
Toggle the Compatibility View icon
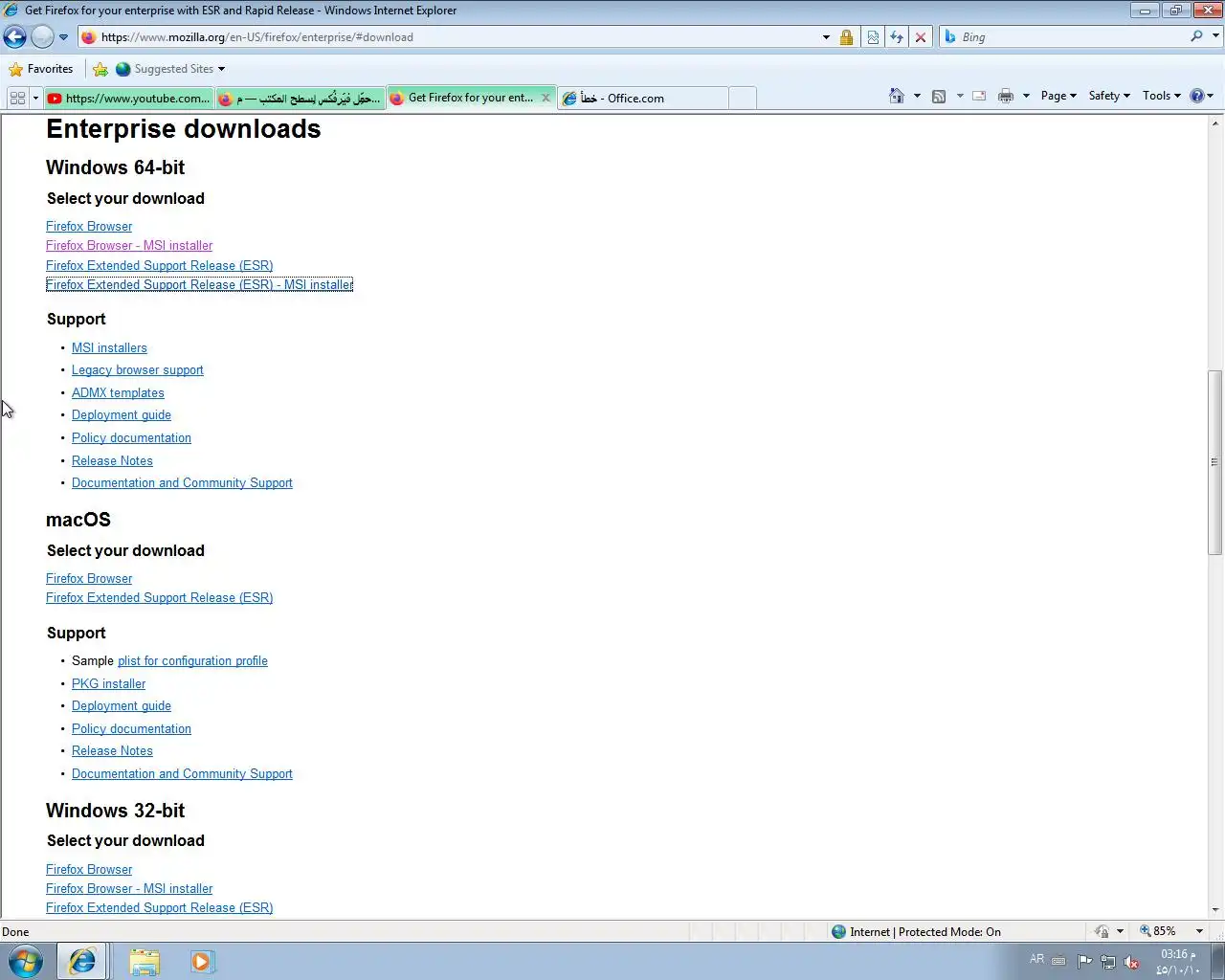point(873,37)
